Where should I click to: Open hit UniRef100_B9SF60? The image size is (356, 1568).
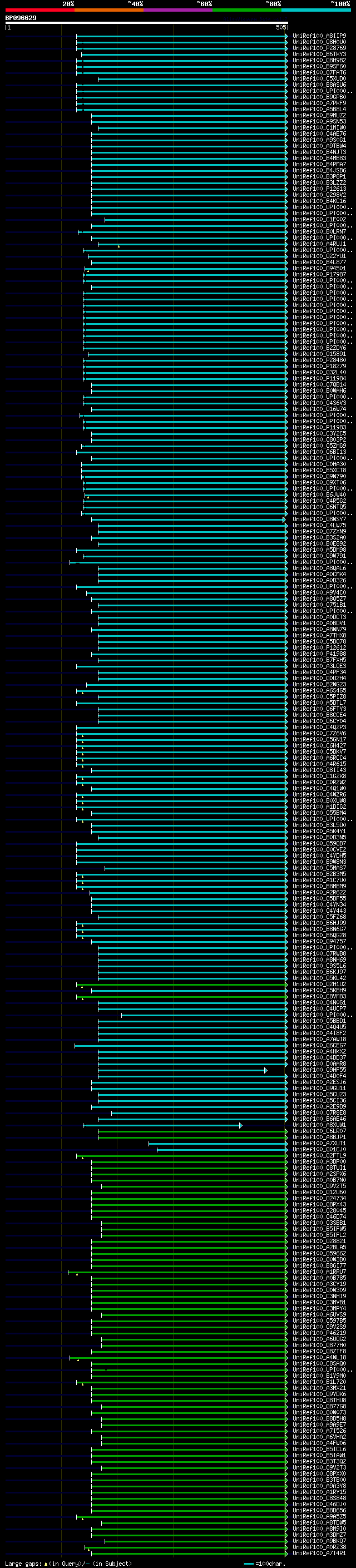tap(319, 66)
